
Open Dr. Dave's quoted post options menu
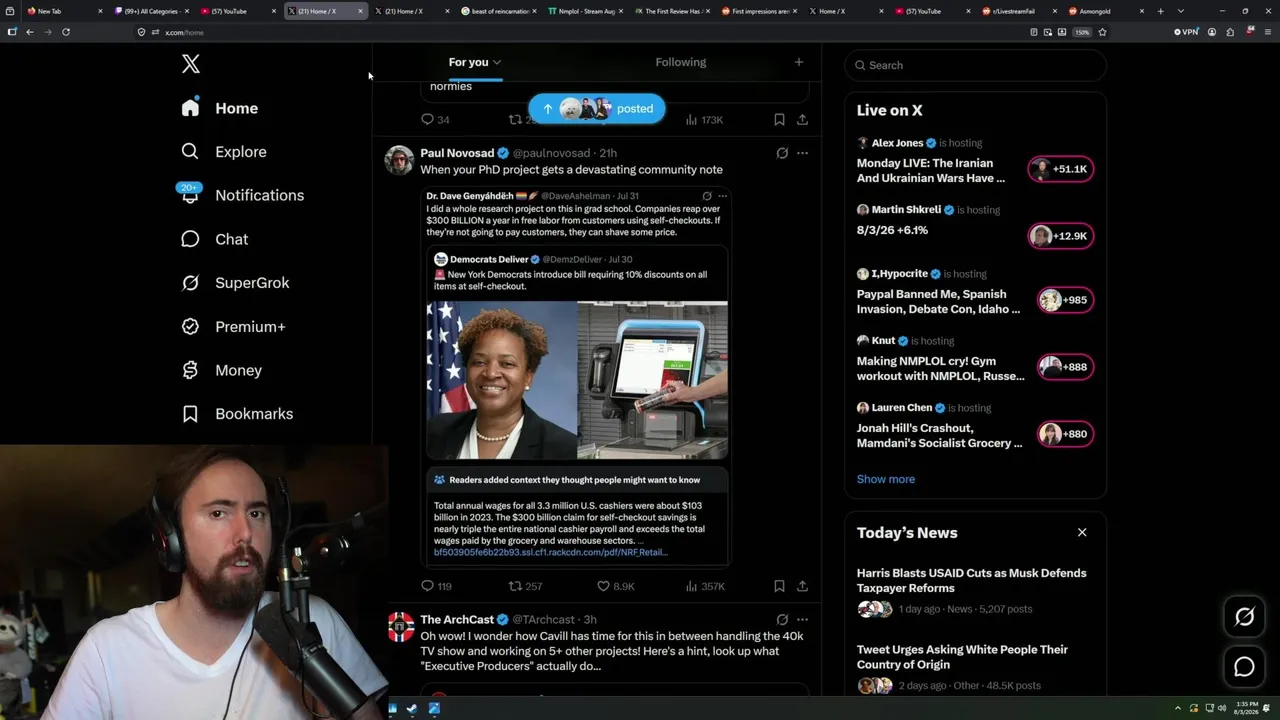coord(723,196)
